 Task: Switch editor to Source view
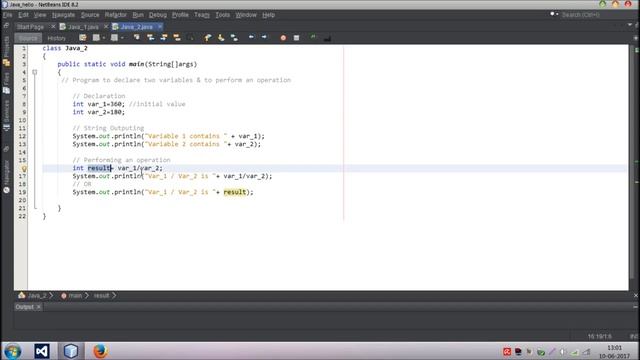(x=28, y=38)
